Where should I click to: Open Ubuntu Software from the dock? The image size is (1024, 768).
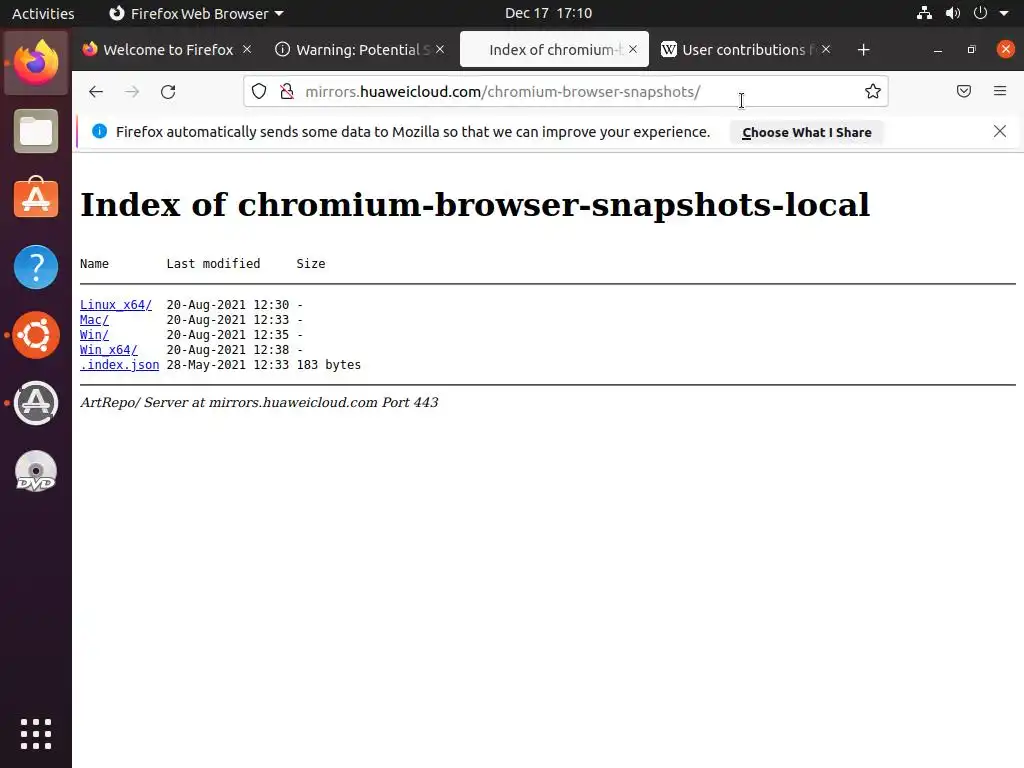click(36, 198)
